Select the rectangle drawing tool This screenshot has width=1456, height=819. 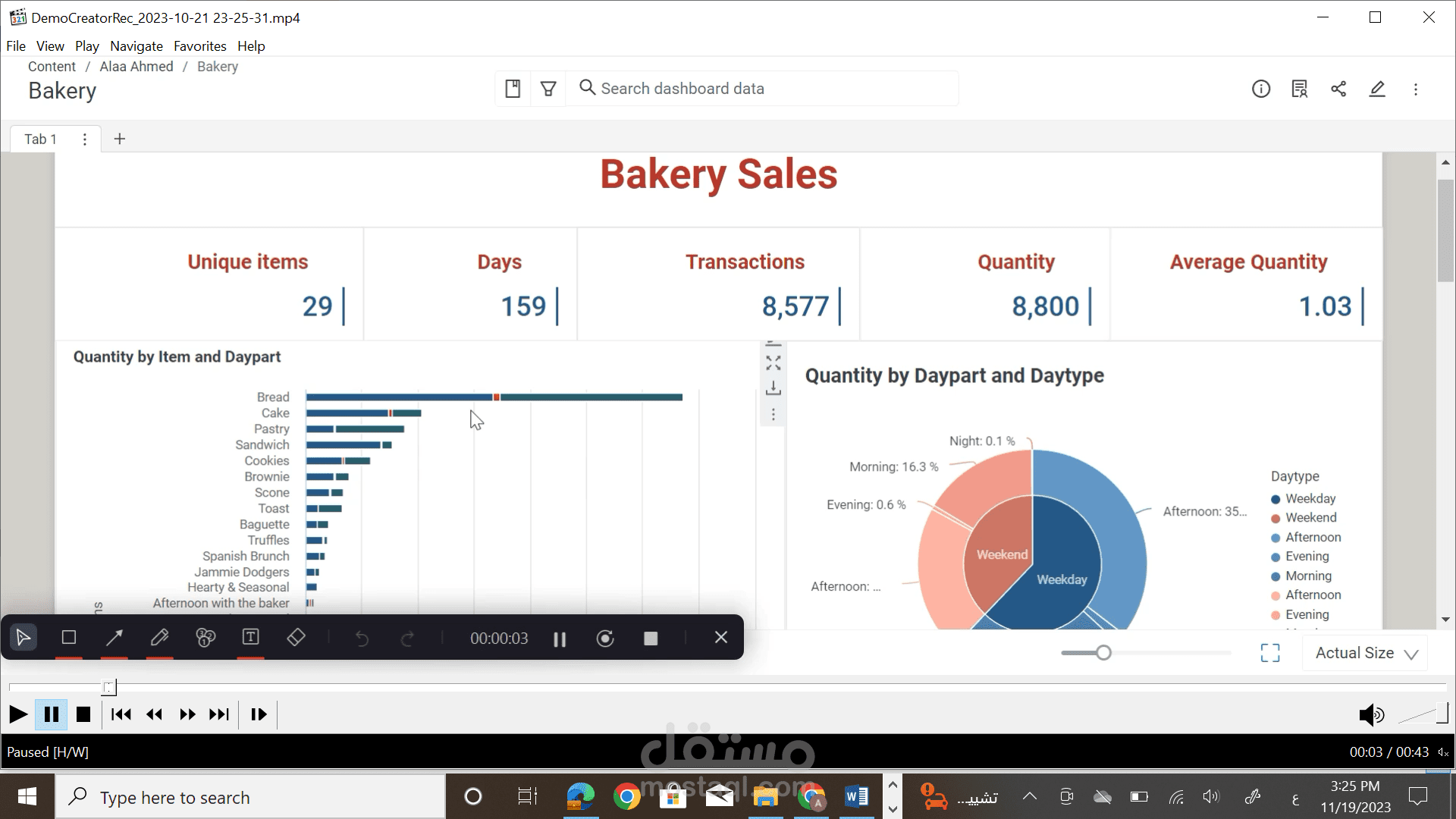(x=69, y=638)
